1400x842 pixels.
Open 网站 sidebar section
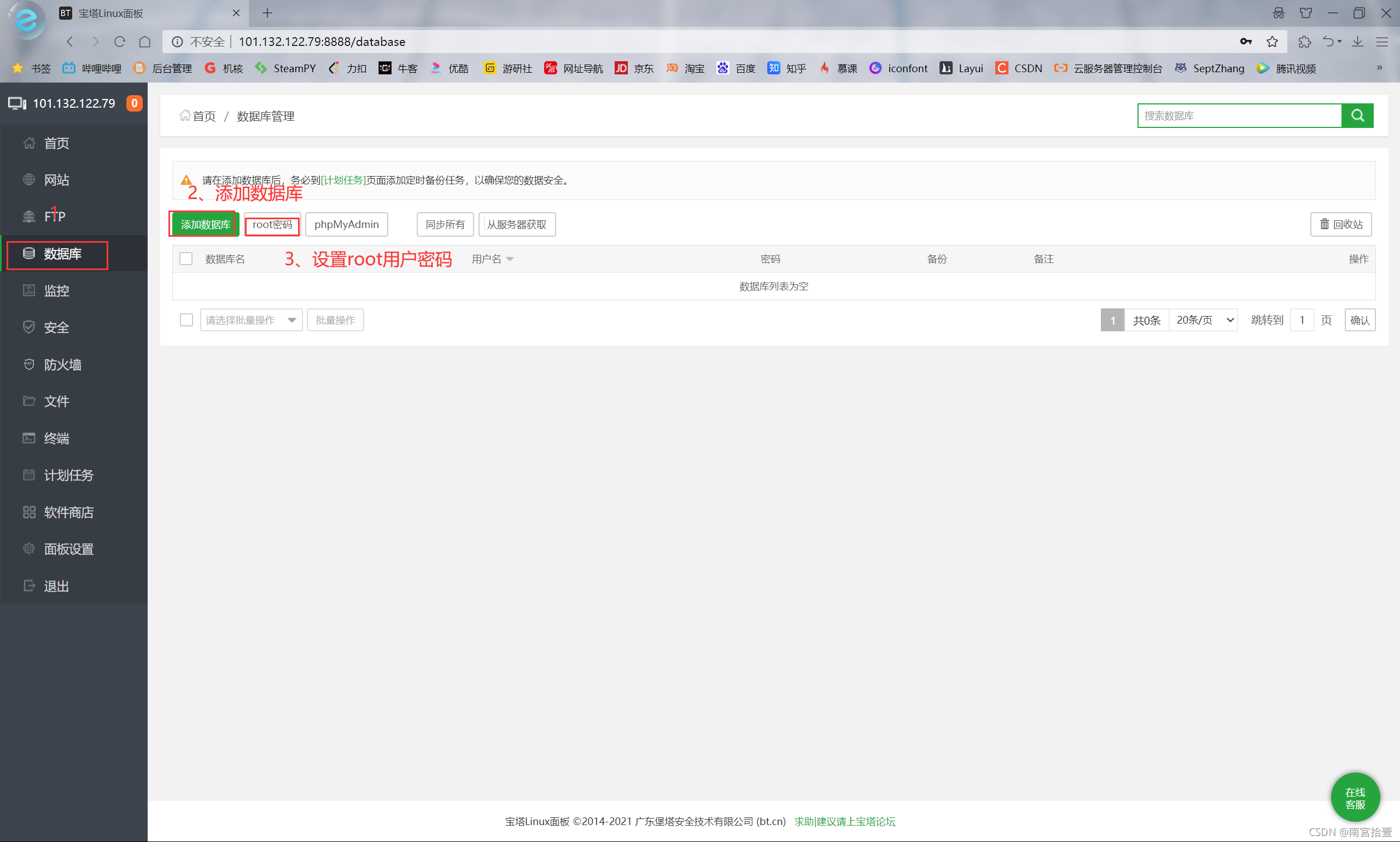[x=56, y=180]
